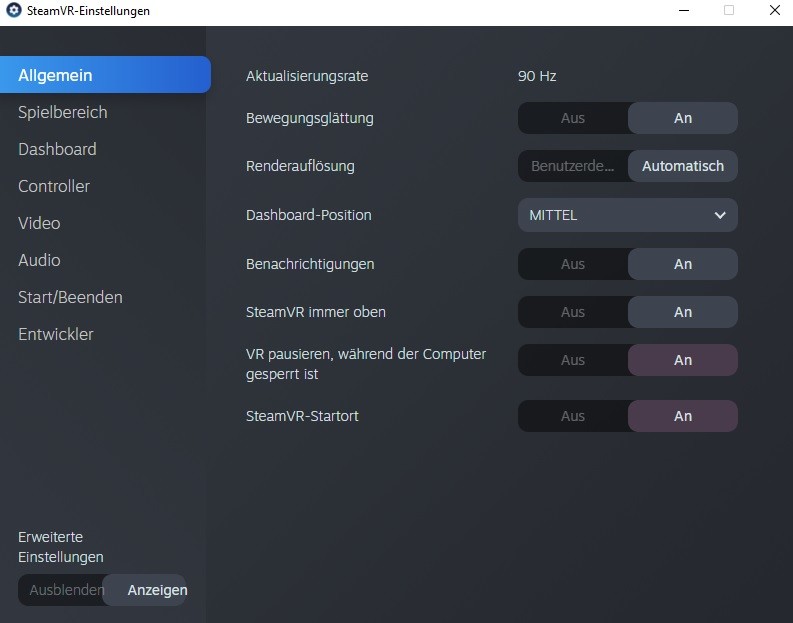Click the SteamVR-Startort label
The height and width of the screenshot is (623, 793).
click(302, 416)
